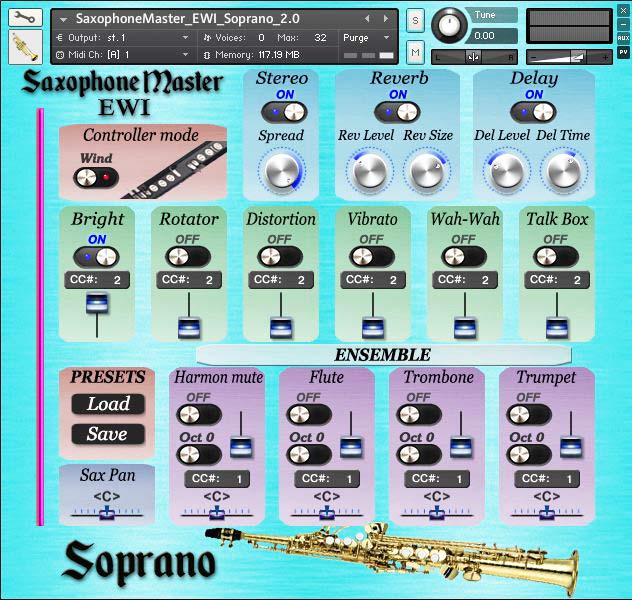Load a preset
632x600 pixels.
point(108,404)
